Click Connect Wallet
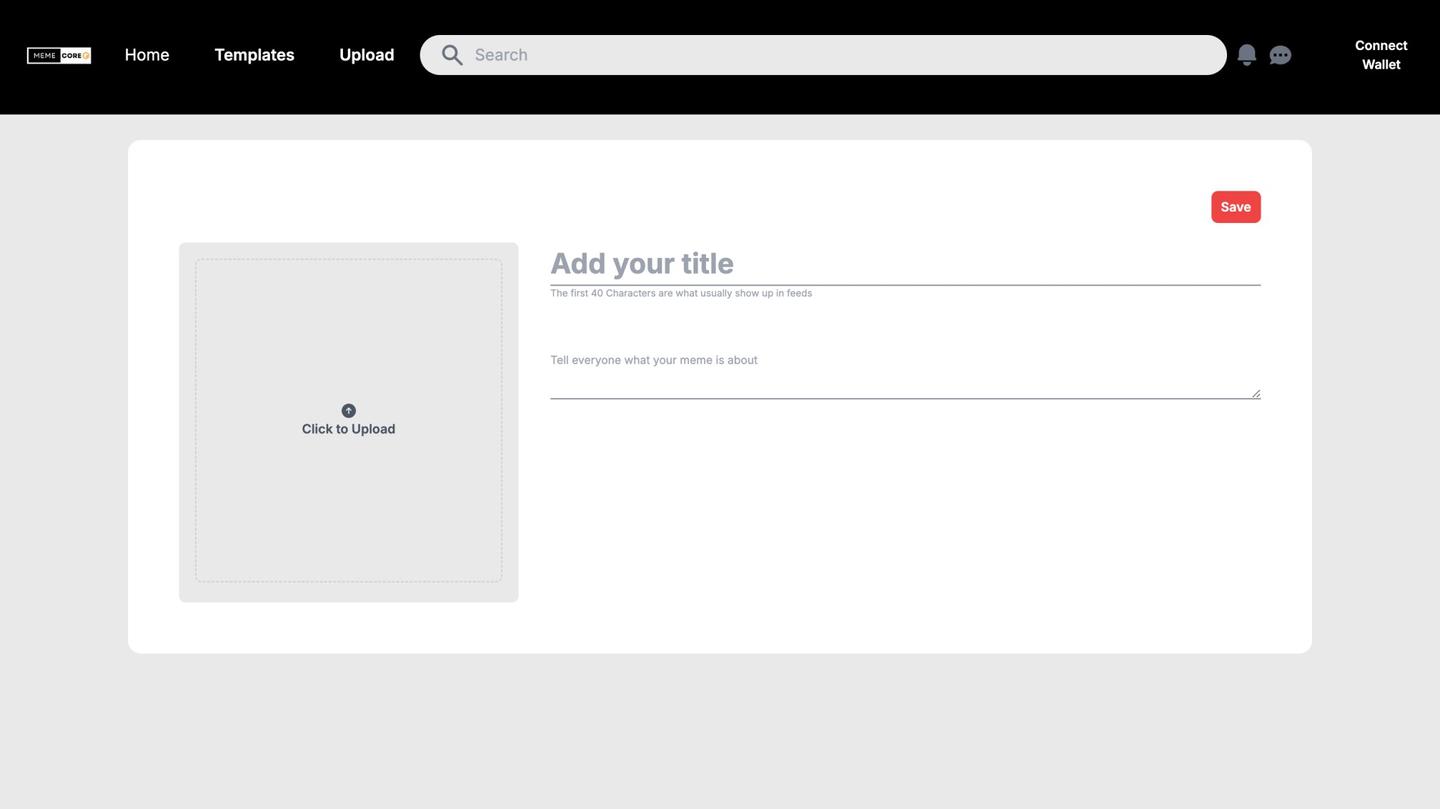 [1381, 55]
